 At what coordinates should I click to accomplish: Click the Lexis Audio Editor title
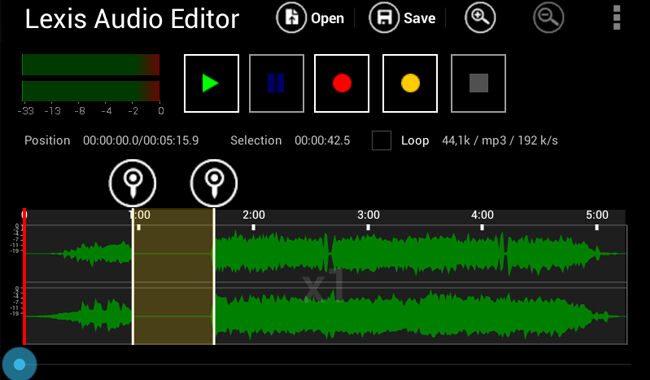132,19
